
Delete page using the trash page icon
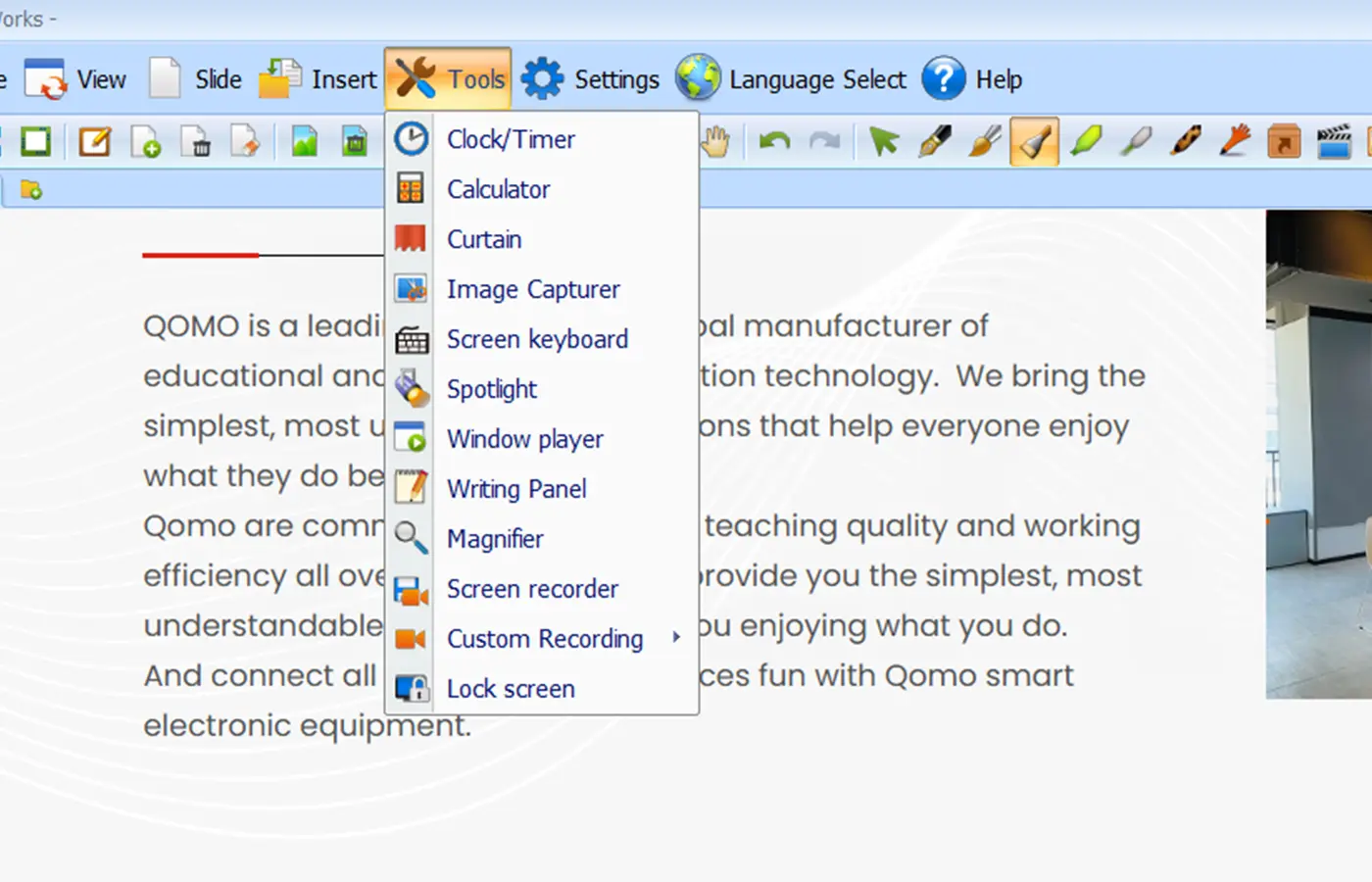(196, 142)
